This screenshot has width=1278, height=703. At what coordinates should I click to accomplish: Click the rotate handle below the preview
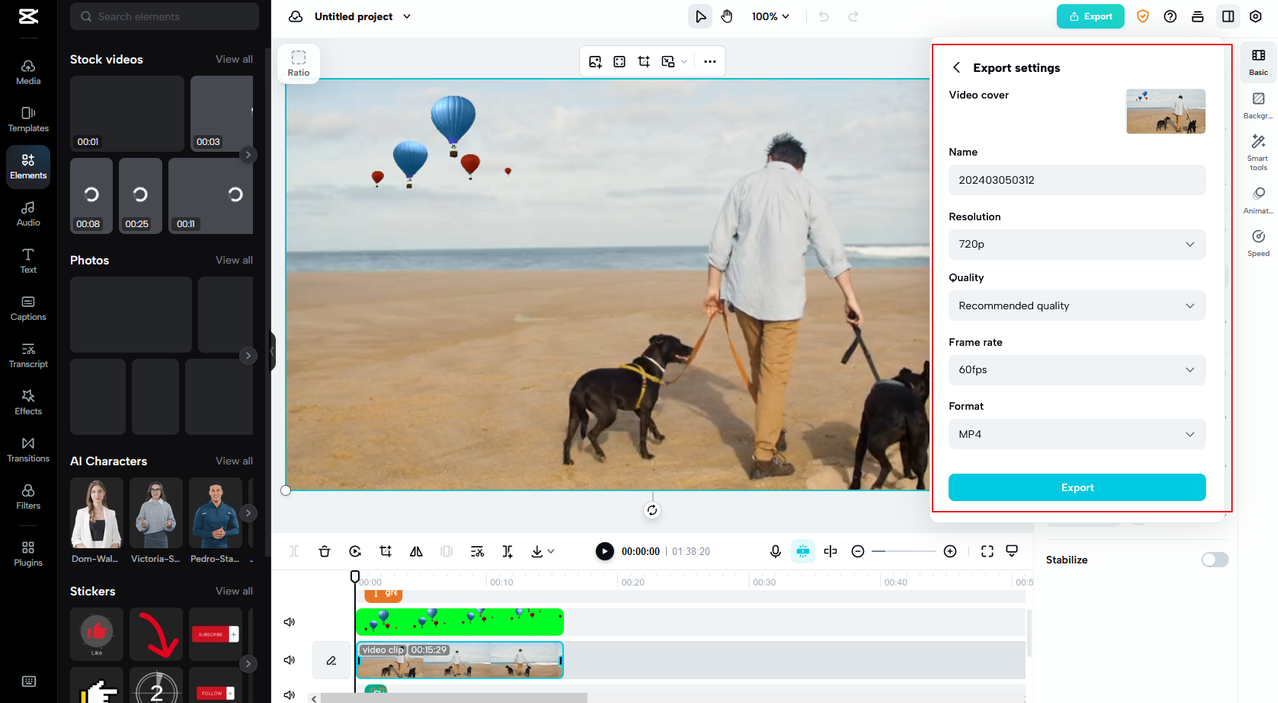pos(652,510)
